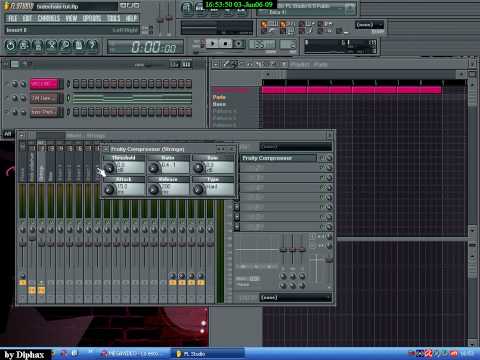480x360 pixels.
Task: Select the first pink channel button
Action: 44,84
